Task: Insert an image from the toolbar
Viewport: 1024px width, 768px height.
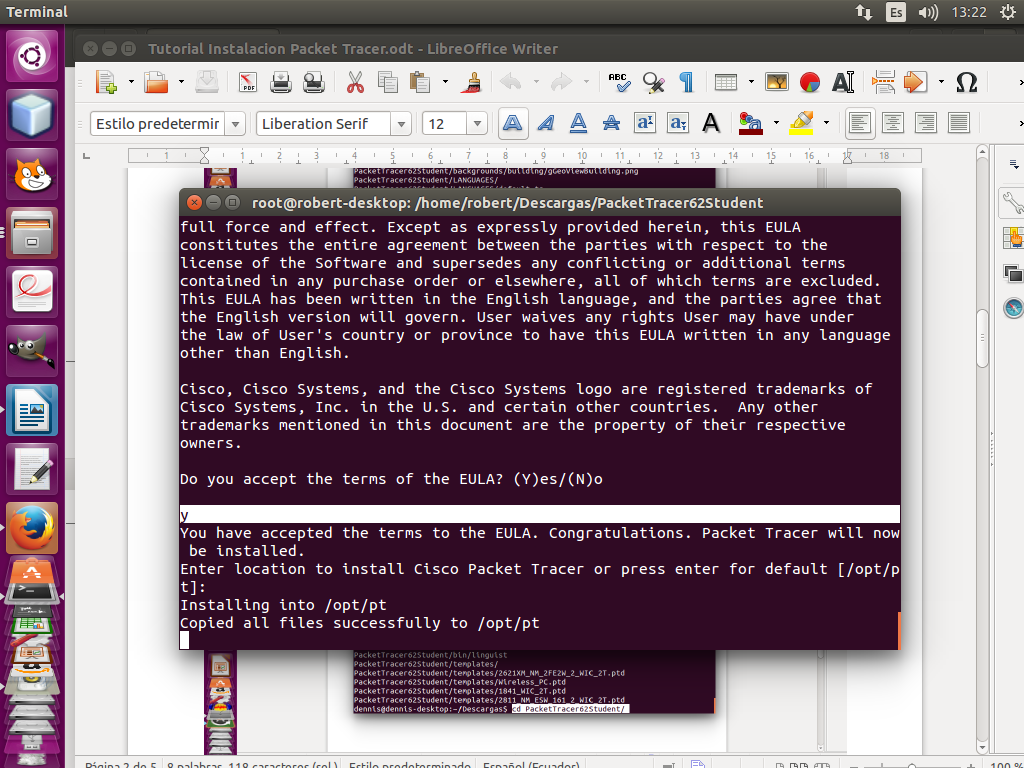Action: pyautogui.click(x=776, y=82)
